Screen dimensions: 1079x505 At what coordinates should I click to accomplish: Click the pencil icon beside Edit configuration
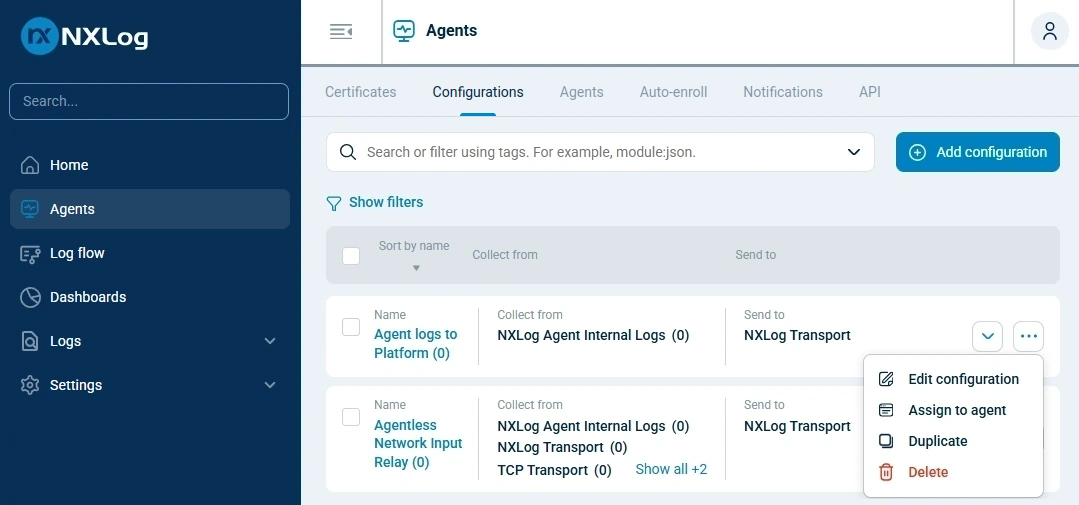[x=886, y=379]
